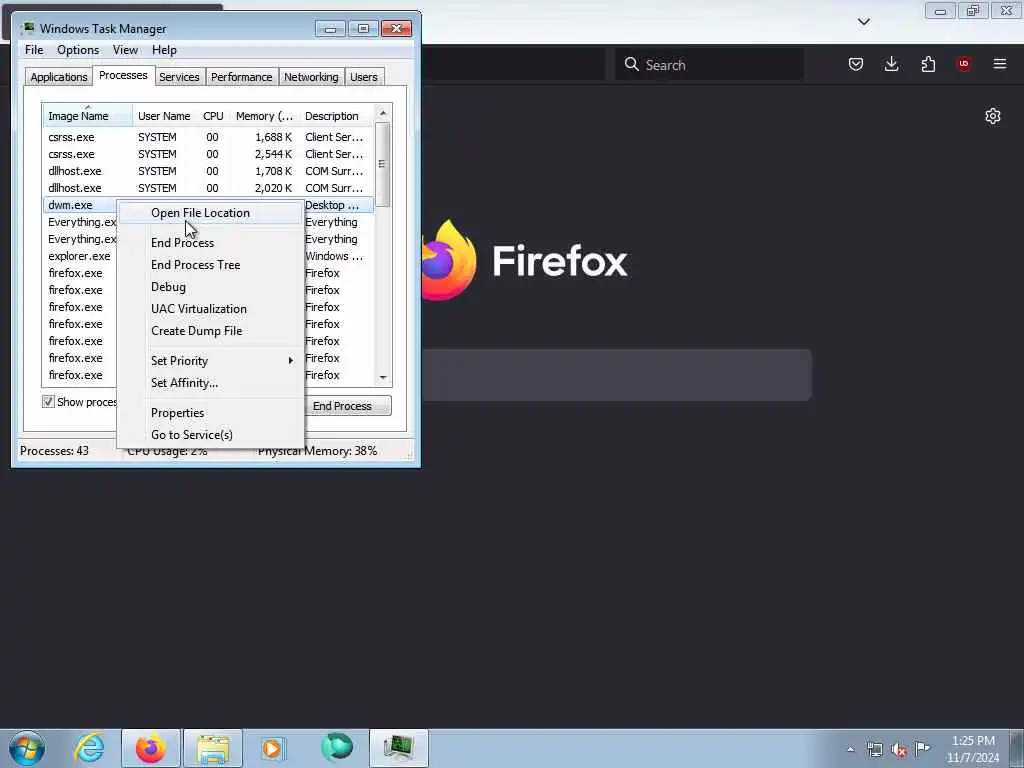Viewport: 1024px width, 768px height.
Task: Open Windows Explorer folder taskbar icon
Action: (x=213, y=748)
